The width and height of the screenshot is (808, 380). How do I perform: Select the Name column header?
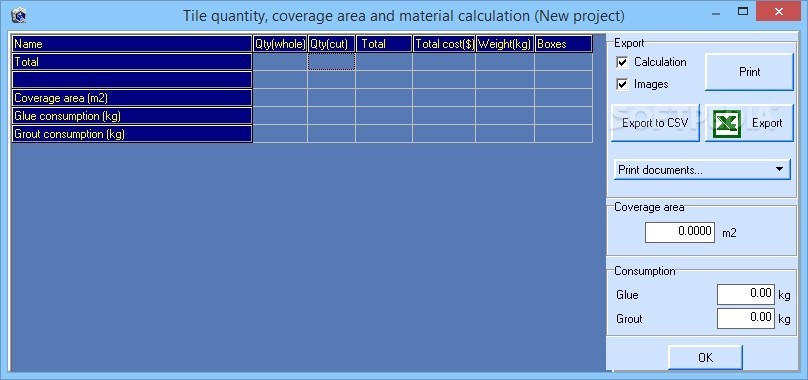click(132, 44)
